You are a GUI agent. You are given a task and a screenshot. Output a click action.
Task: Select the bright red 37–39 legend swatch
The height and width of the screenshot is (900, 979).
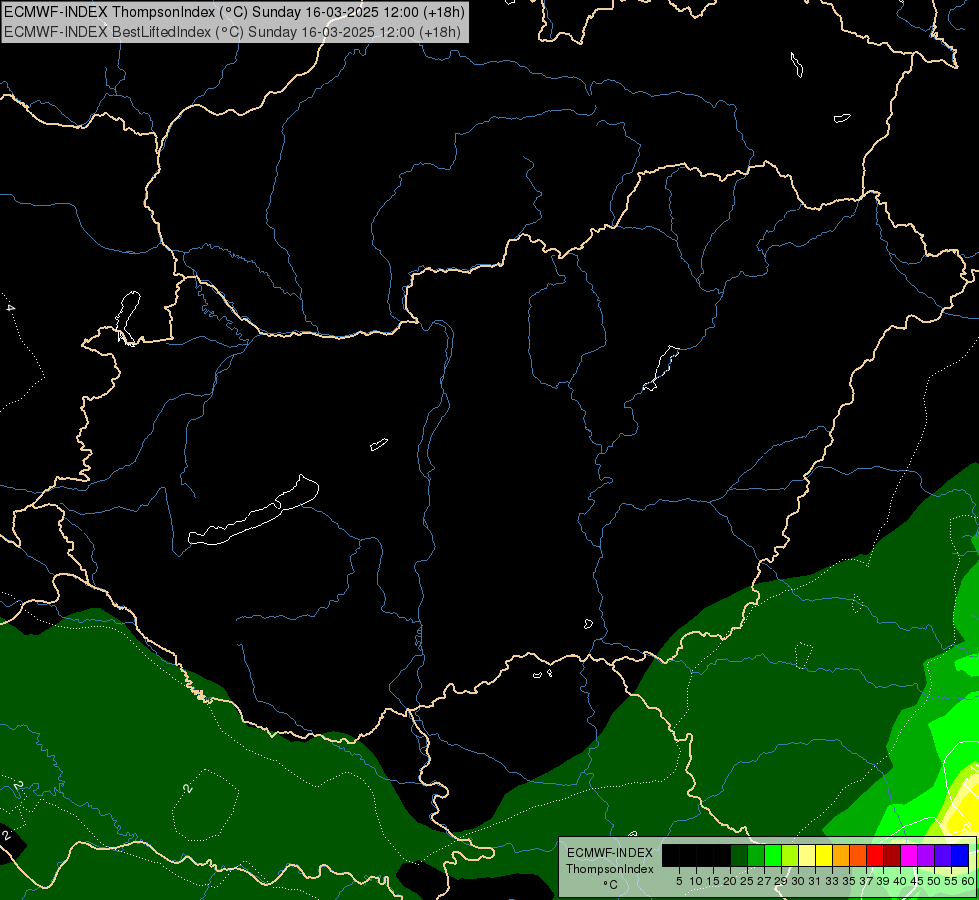[x=875, y=855]
